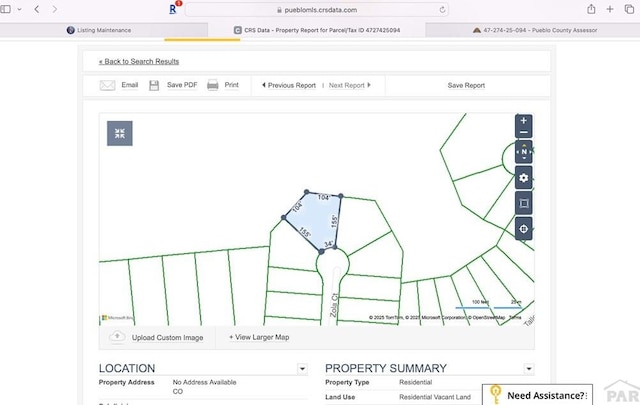Go back with browser back arrow
Viewport: 640px width, 405px height.
tap(37, 9)
